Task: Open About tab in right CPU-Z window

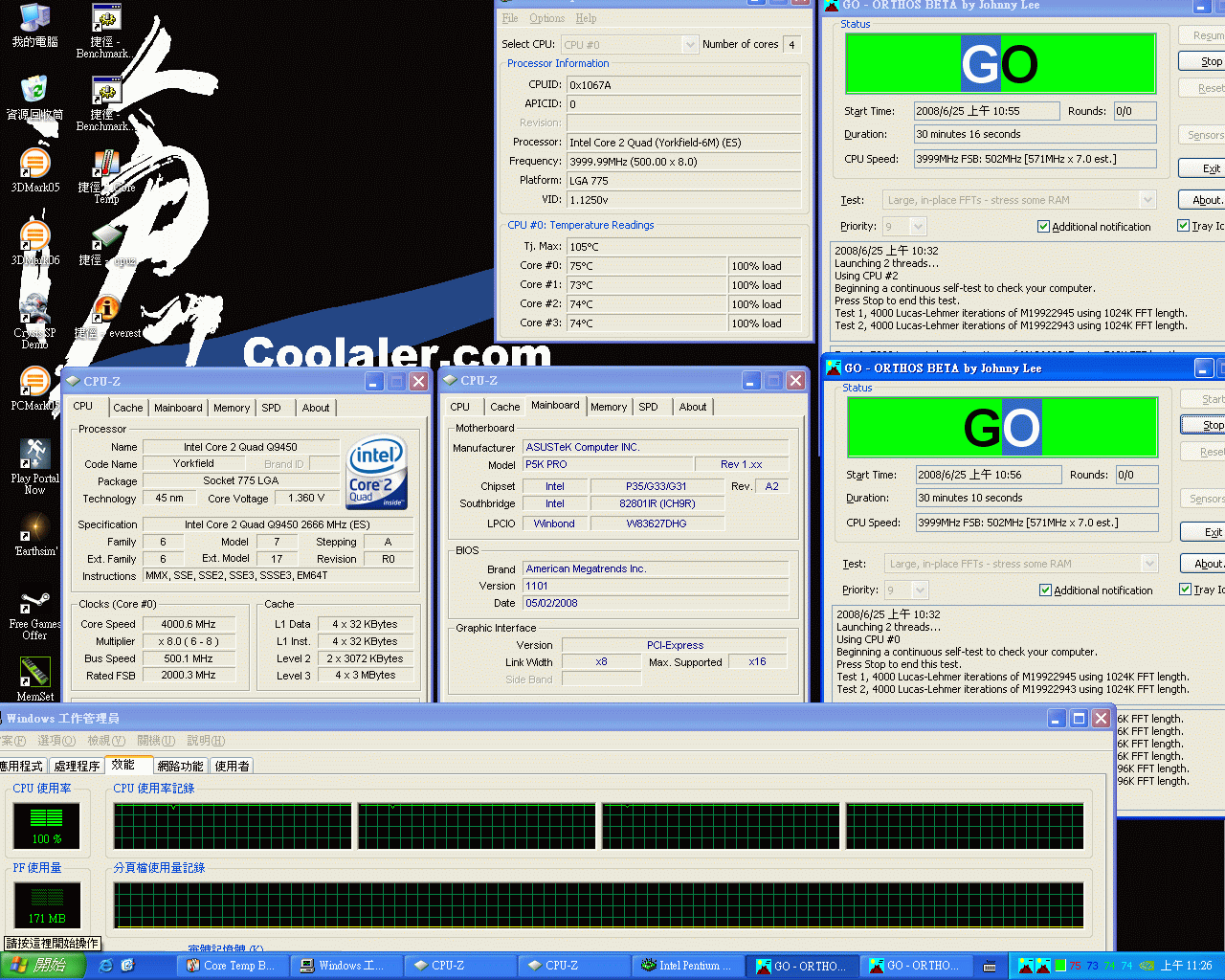Action: pyautogui.click(x=693, y=407)
